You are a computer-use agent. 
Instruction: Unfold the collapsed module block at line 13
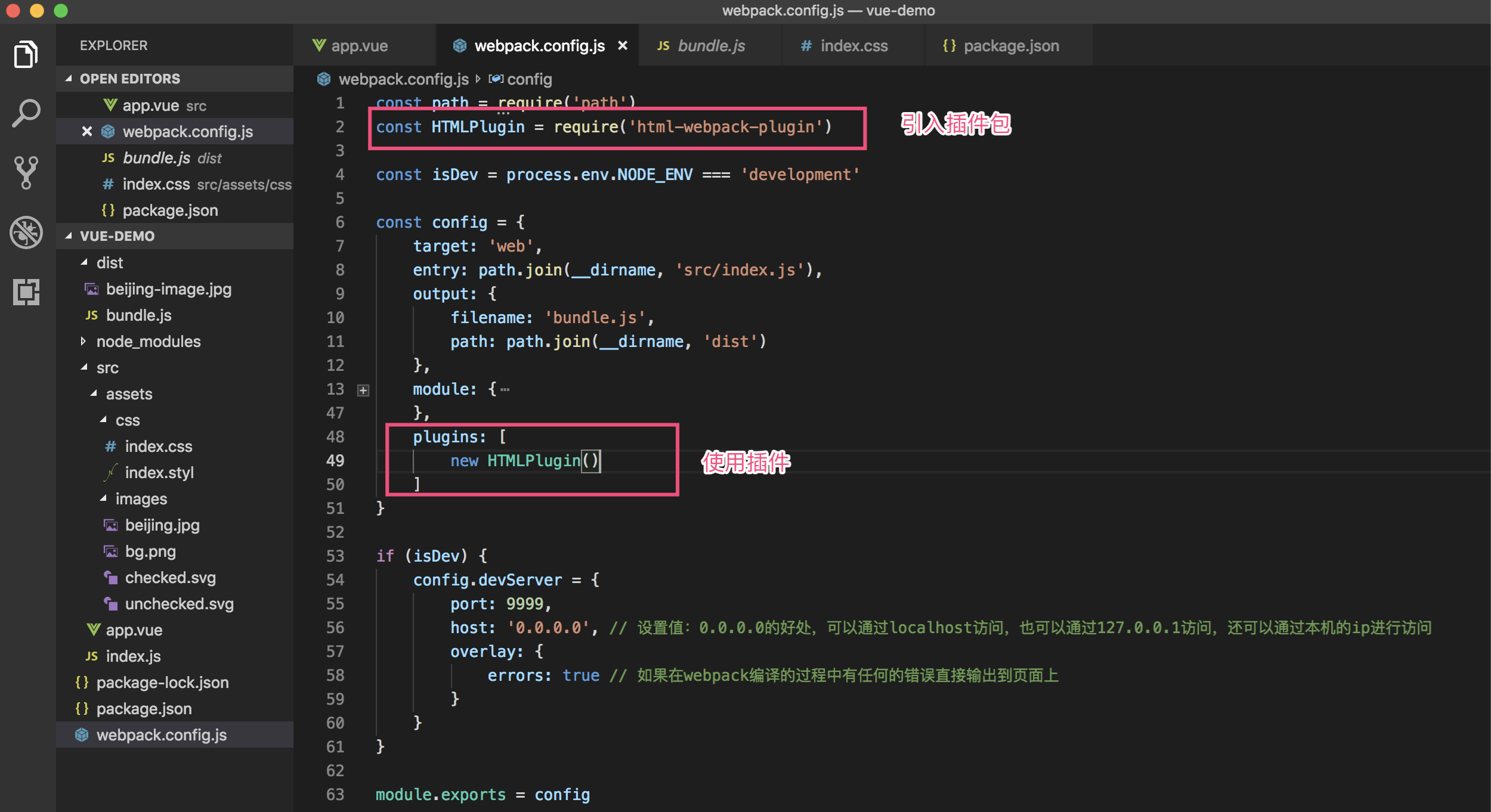pyautogui.click(x=363, y=390)
